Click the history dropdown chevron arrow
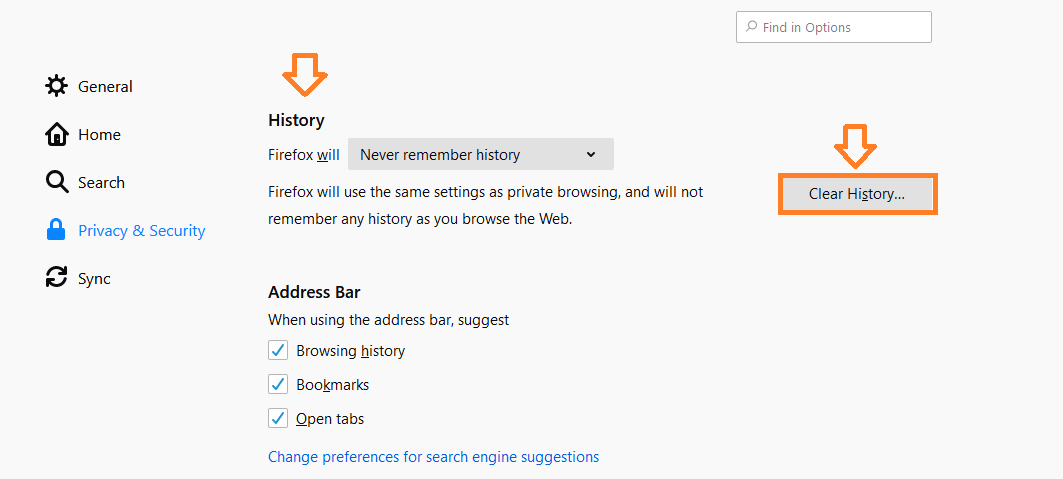The width and height of the screenshot is (1063, 479). (x=590, y=154)
